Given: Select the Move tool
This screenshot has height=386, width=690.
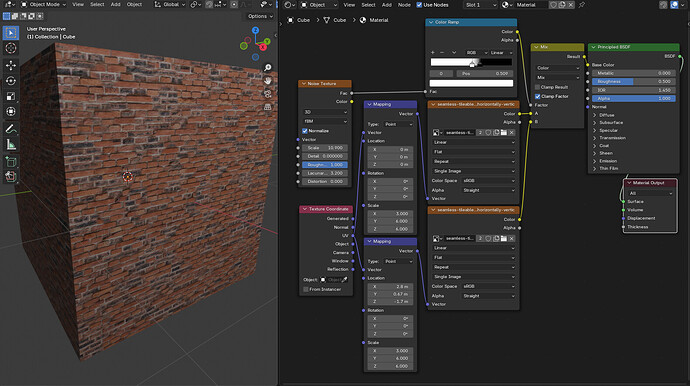Looking at the screenshot, I should tap(11, 65).
